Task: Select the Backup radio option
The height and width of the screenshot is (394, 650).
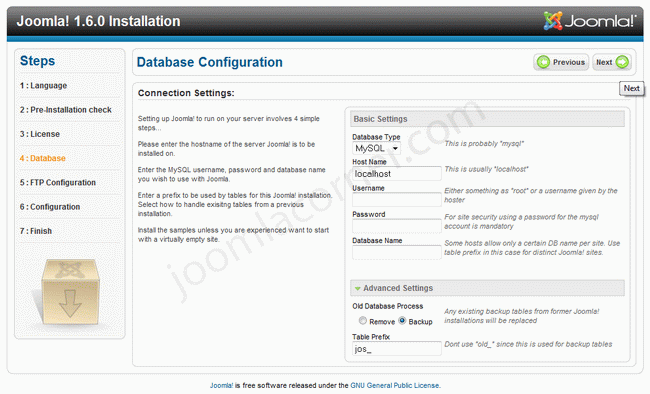Action: click(x=402, y=321)
